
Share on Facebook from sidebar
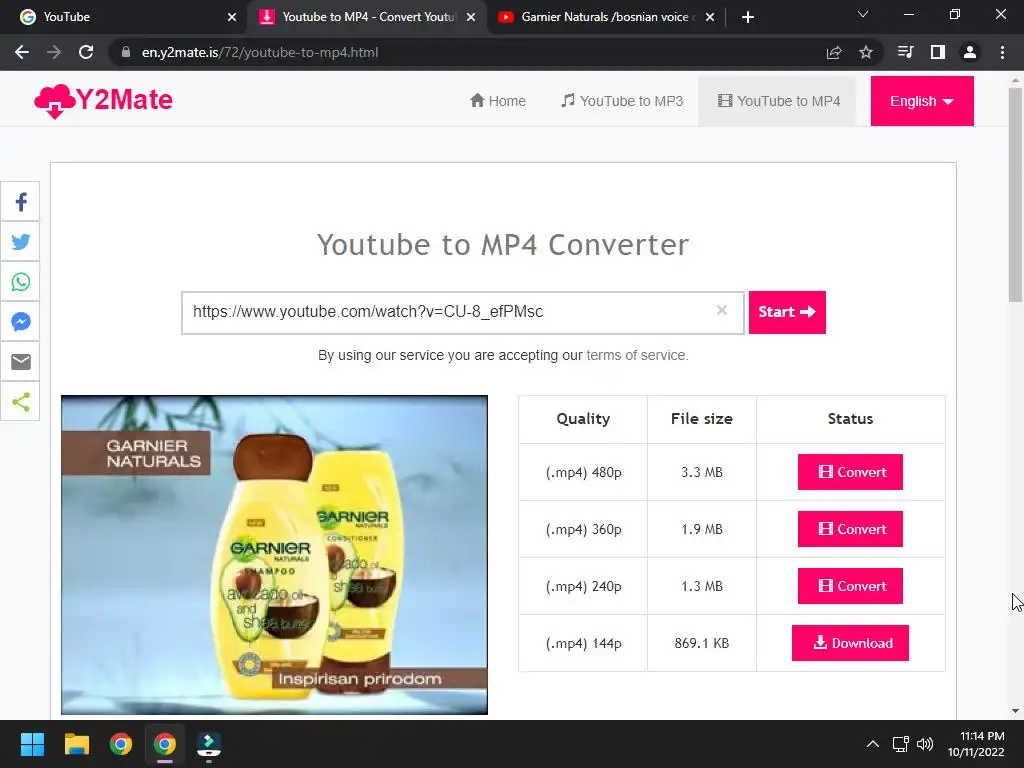(x=20, y=202)
